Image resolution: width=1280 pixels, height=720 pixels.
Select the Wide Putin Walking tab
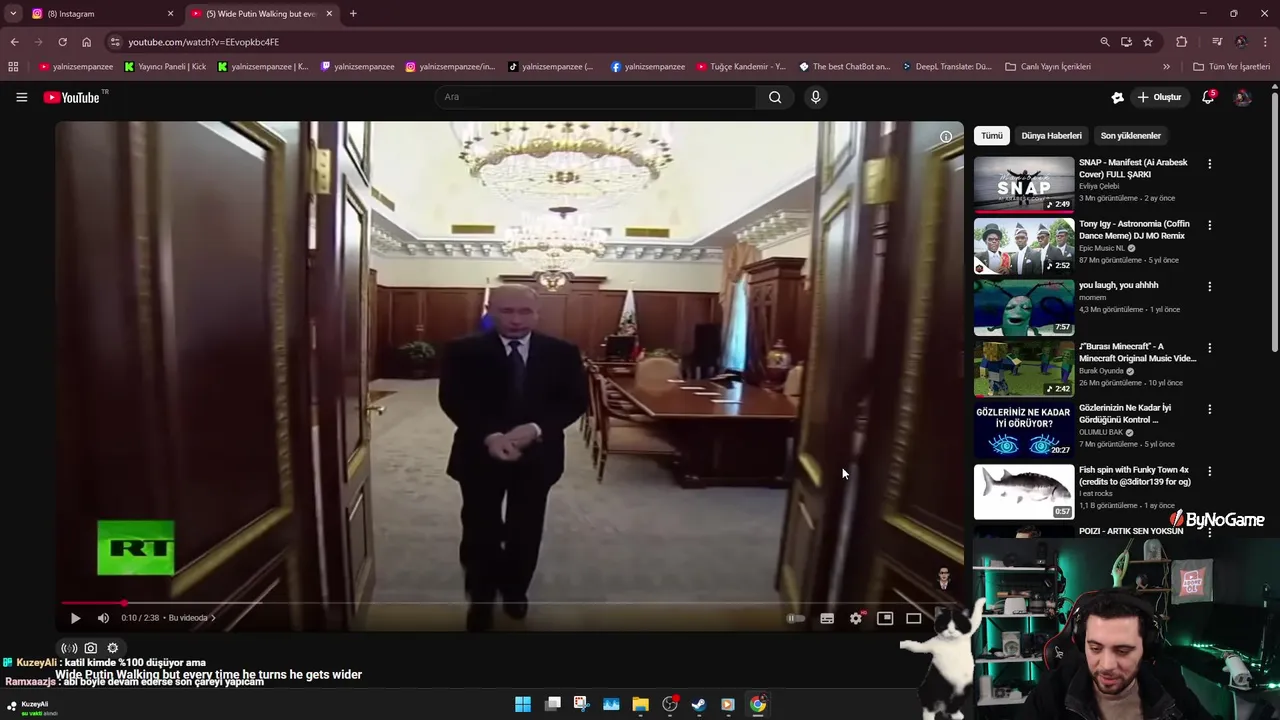262,14
